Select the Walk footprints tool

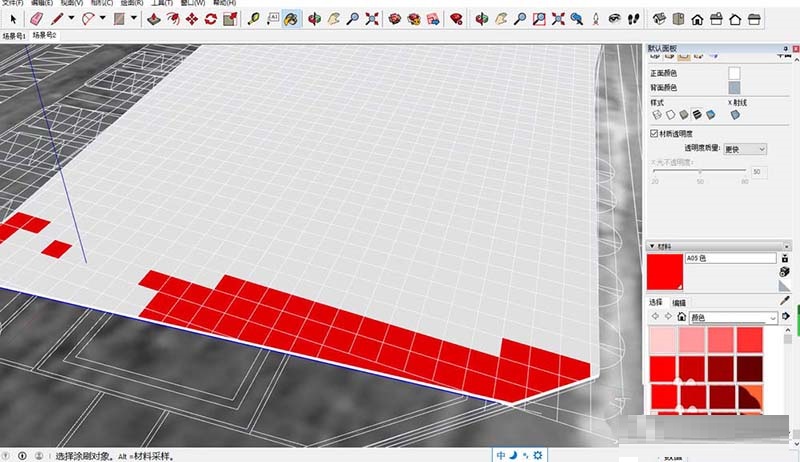pyautogui.click(x=634, y=19)
